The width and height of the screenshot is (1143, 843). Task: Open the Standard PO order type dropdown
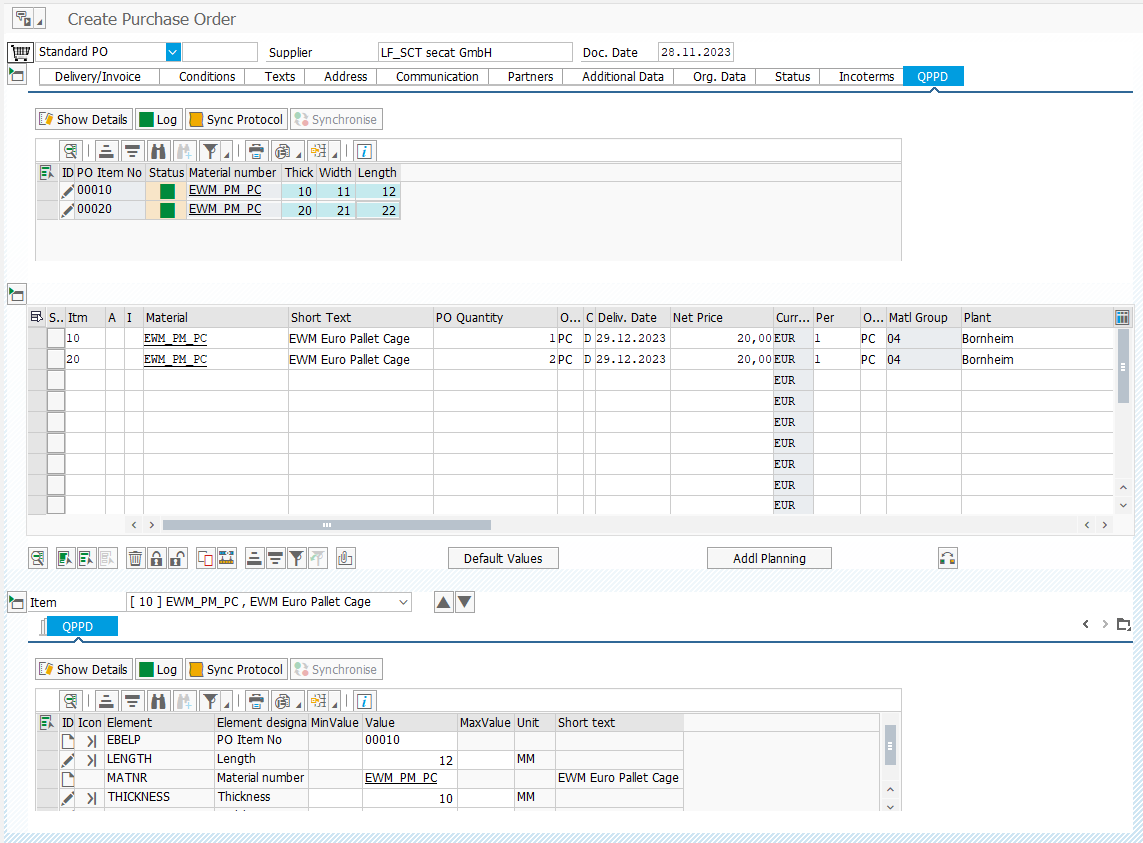coord(173,52)
